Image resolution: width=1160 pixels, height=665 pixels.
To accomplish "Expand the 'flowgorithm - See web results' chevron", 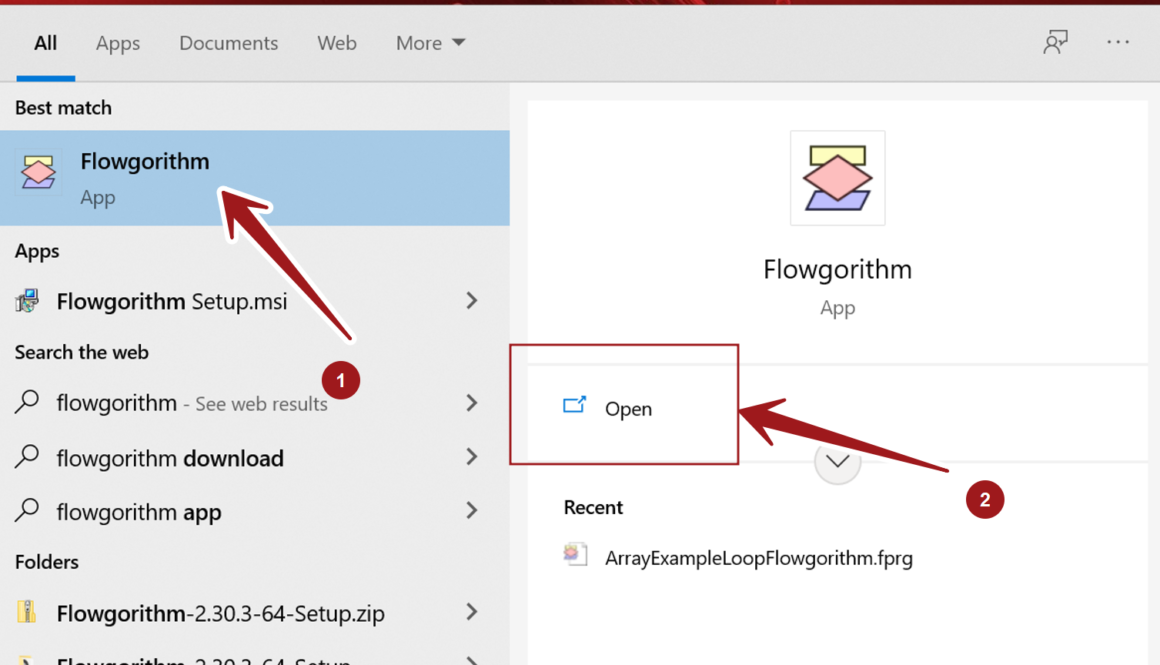I will [471, 403].
